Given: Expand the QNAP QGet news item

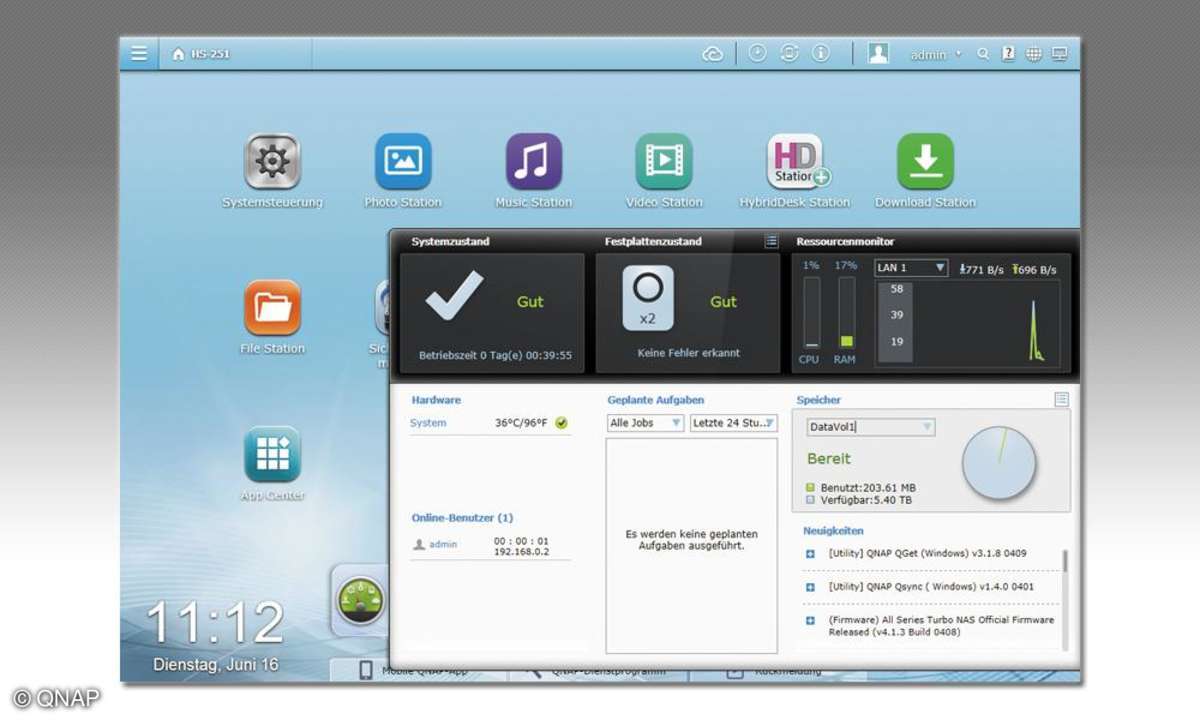Looking at the screenshot, I should [810, 553].
